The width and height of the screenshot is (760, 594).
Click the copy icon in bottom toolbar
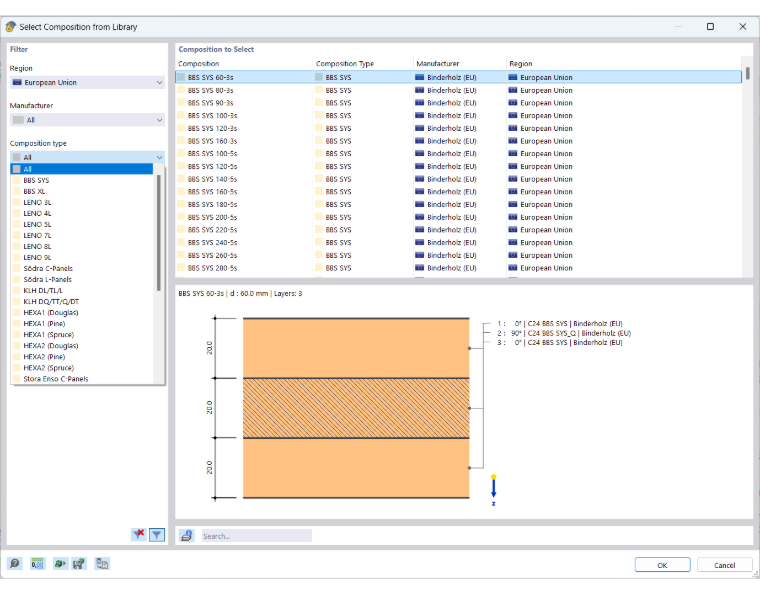tap(102, 563)
